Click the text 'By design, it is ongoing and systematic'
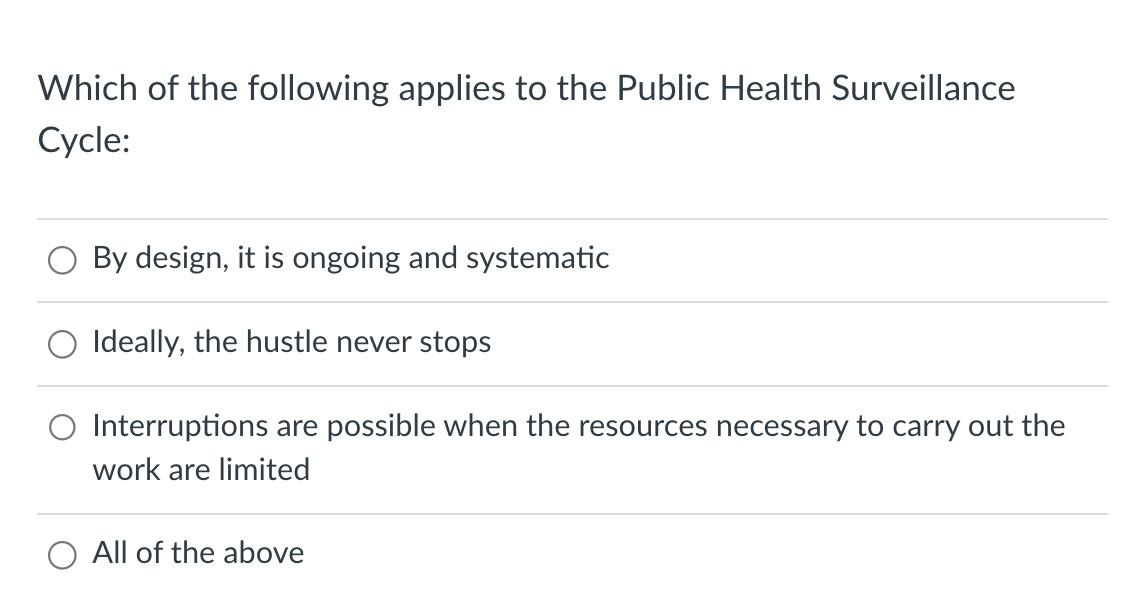This screenshot has height=614, width=1124. [x=350, y=258]
